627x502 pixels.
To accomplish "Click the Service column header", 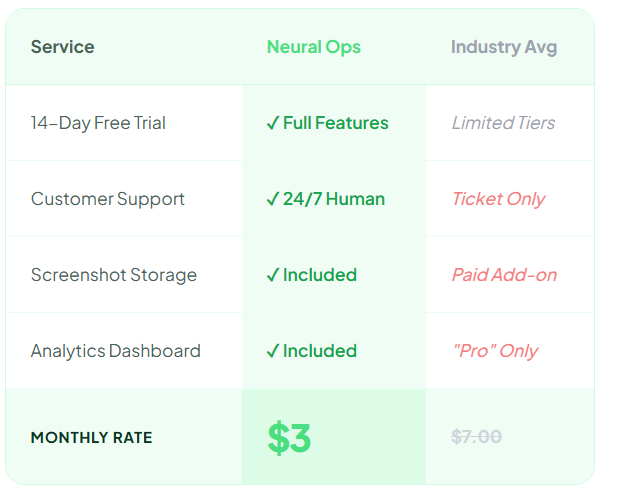I will coord(62,47).
